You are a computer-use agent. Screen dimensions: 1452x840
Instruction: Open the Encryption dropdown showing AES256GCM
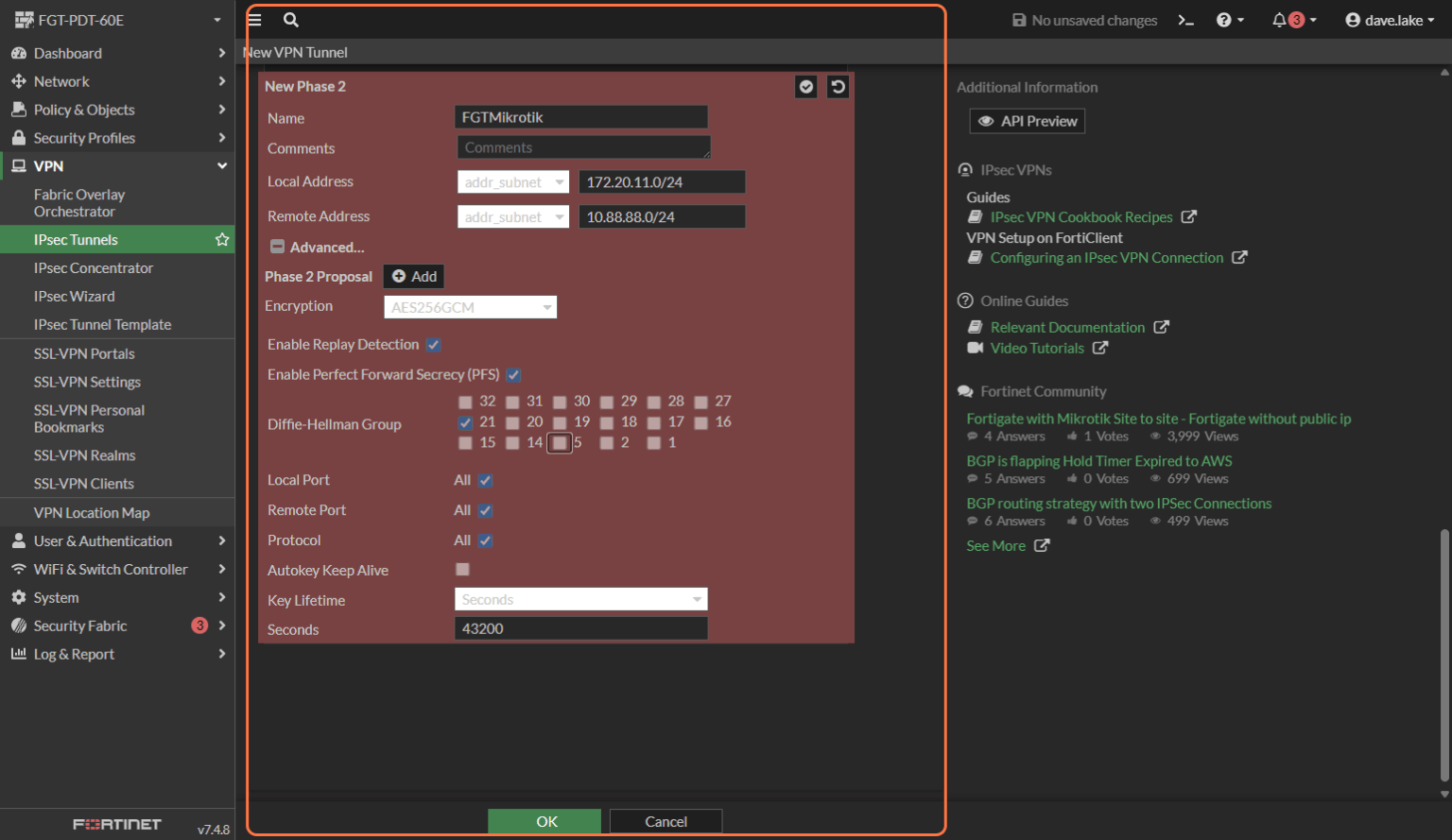point(470,306)
